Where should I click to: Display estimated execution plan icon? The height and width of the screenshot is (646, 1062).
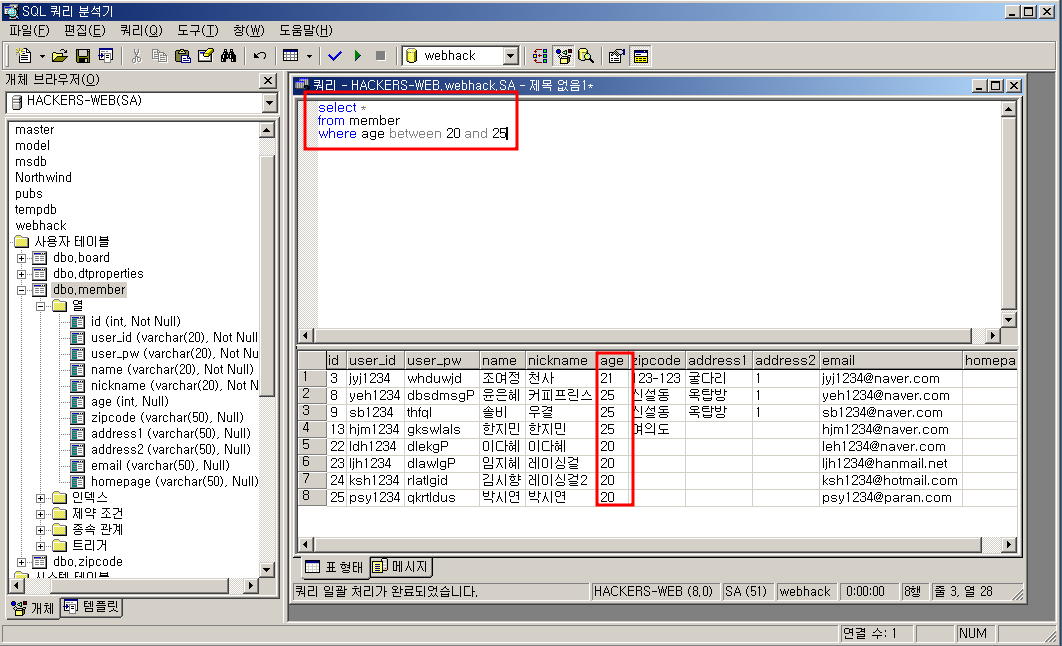point(540,56)
